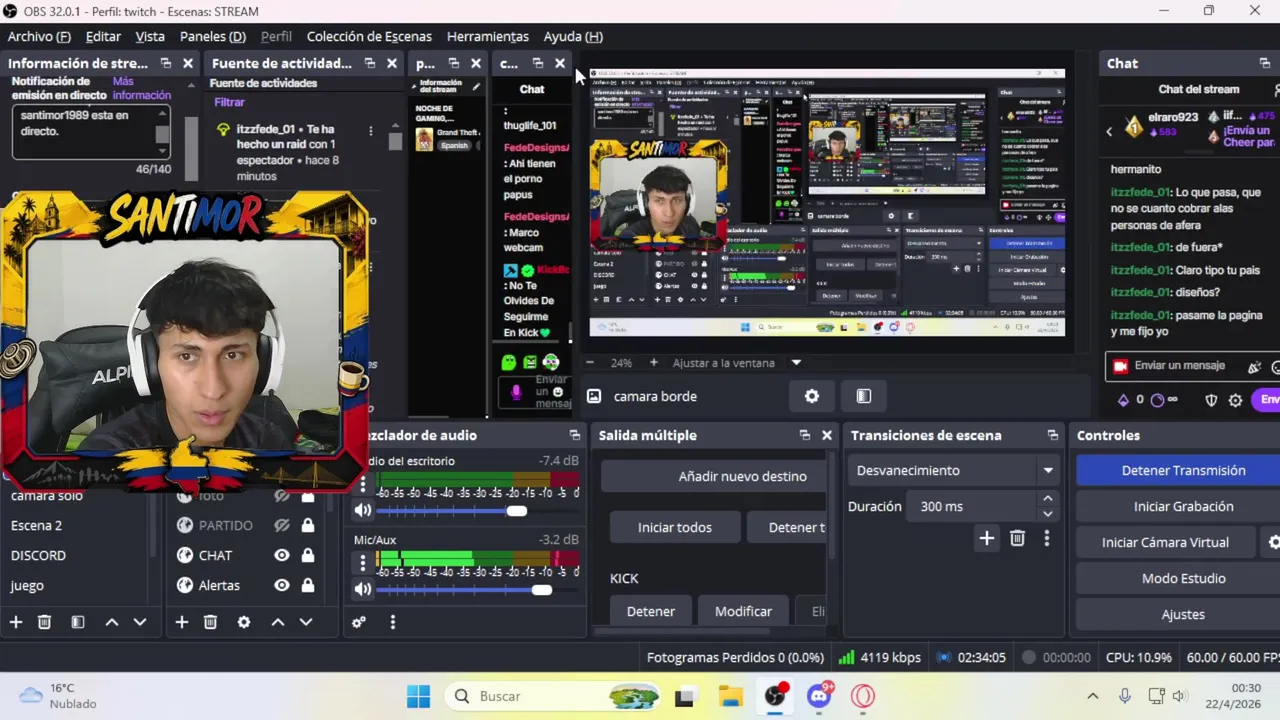Unlock the CHAT source
Viewport: 1280px width, 720px height.
point(308,555)
